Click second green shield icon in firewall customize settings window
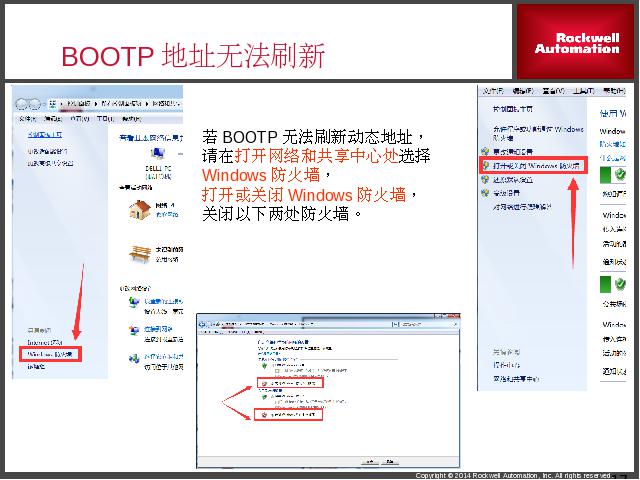 click(264, 396)
